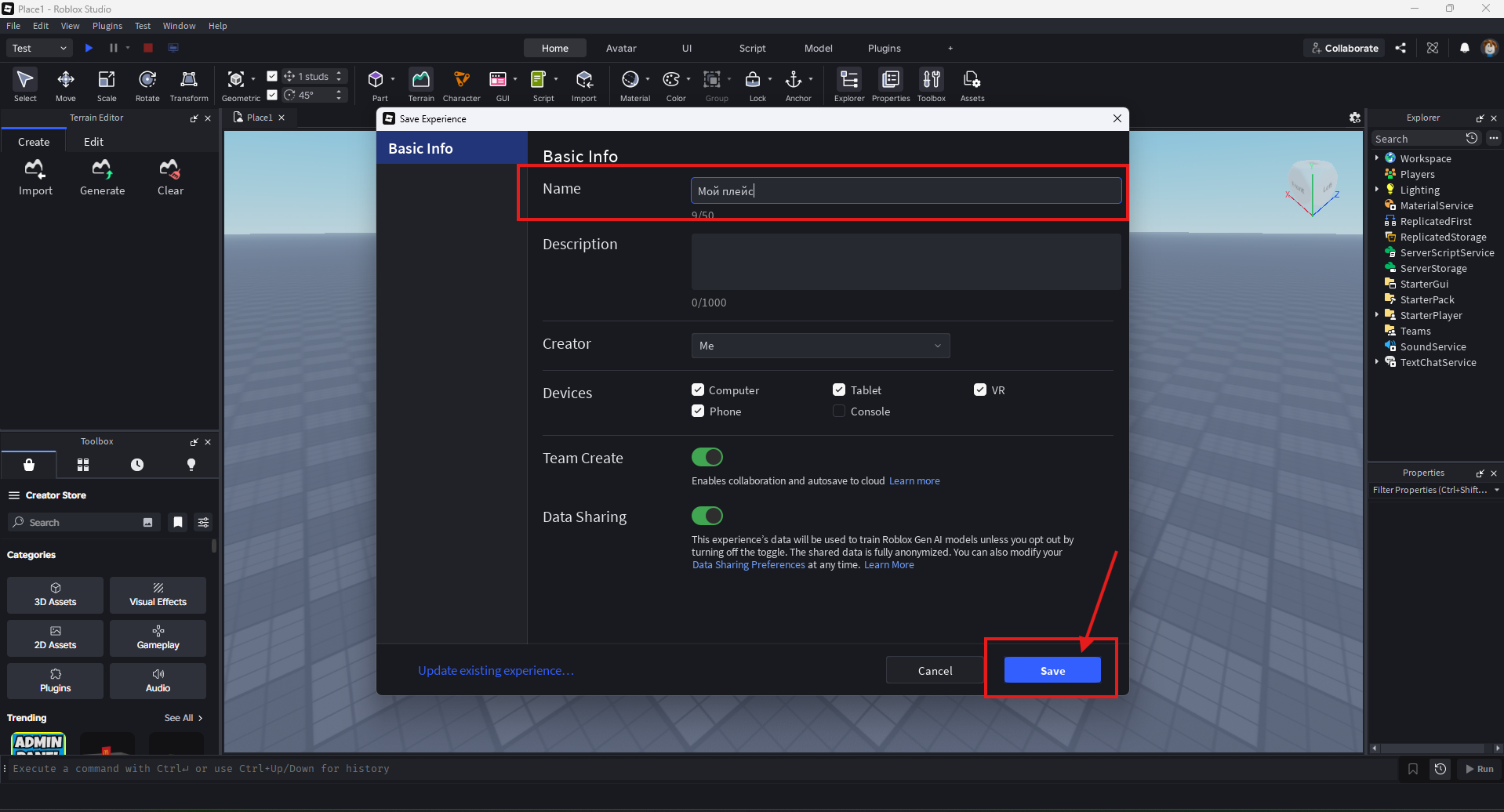Open the Creator dropdown

pyautogui.click(x=820, y=346)
